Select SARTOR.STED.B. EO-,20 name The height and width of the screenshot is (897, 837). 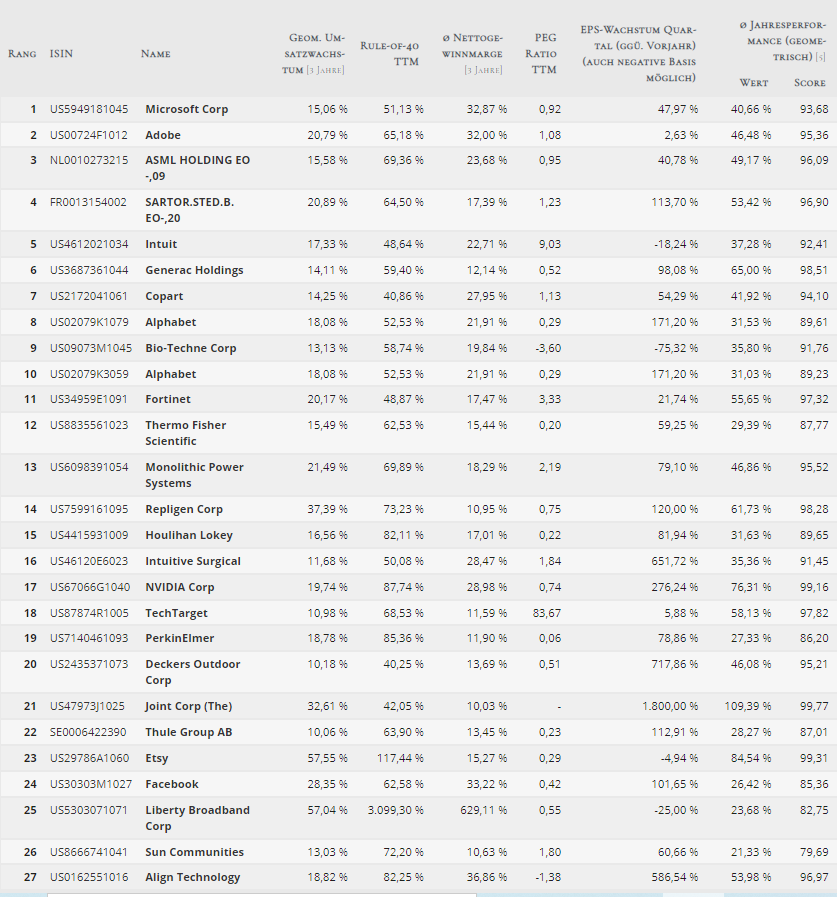(189, 210)
